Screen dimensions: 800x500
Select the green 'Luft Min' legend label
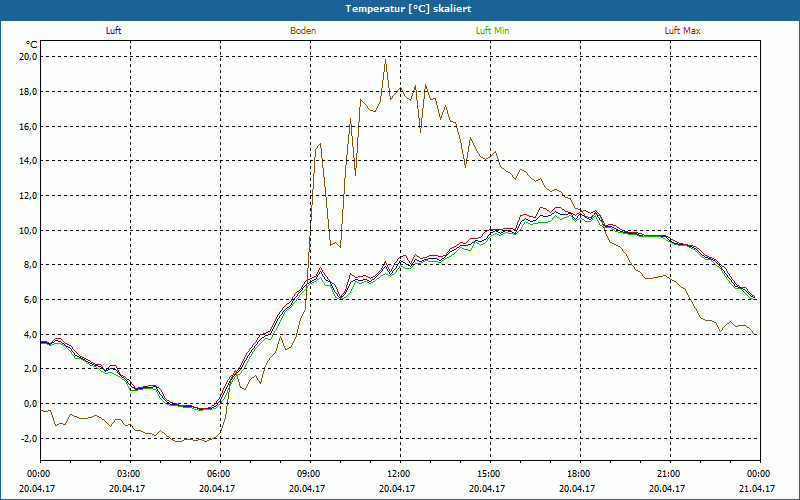click(x=492, y=31)
